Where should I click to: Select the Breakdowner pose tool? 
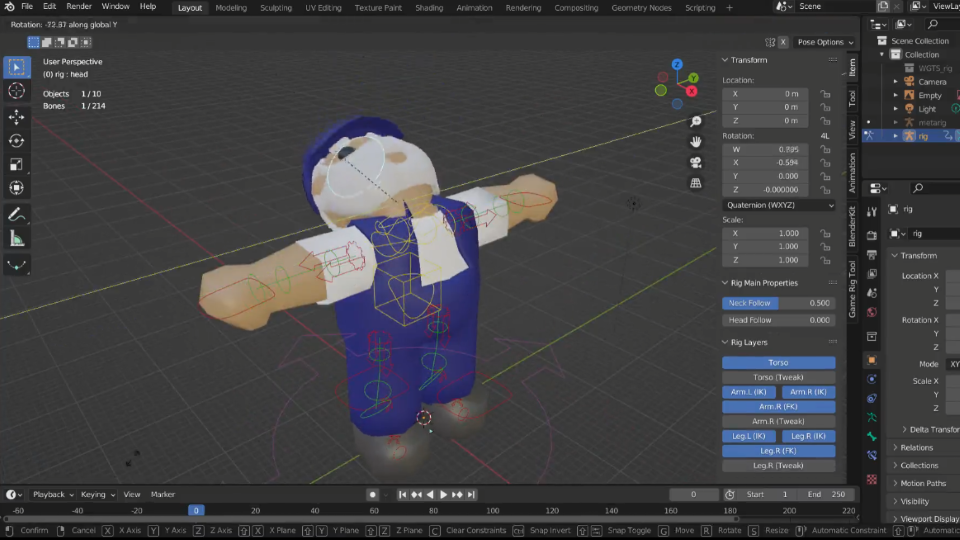(17, 265)
